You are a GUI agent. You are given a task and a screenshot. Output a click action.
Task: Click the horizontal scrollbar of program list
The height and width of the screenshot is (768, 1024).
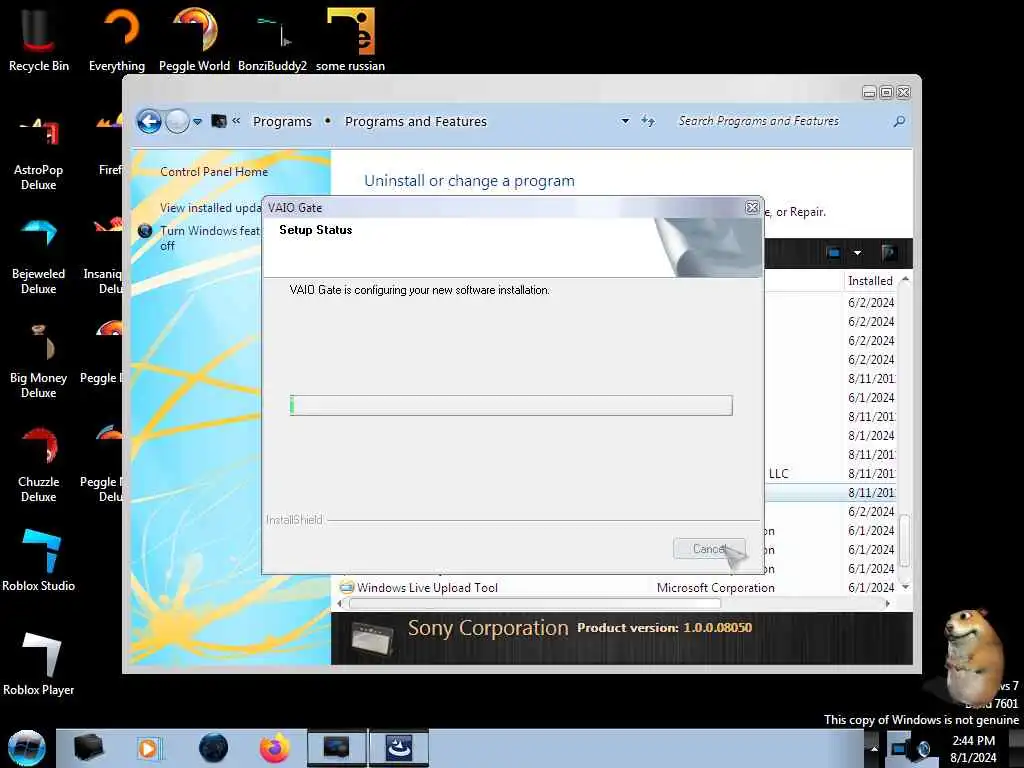tap(535, 604)
